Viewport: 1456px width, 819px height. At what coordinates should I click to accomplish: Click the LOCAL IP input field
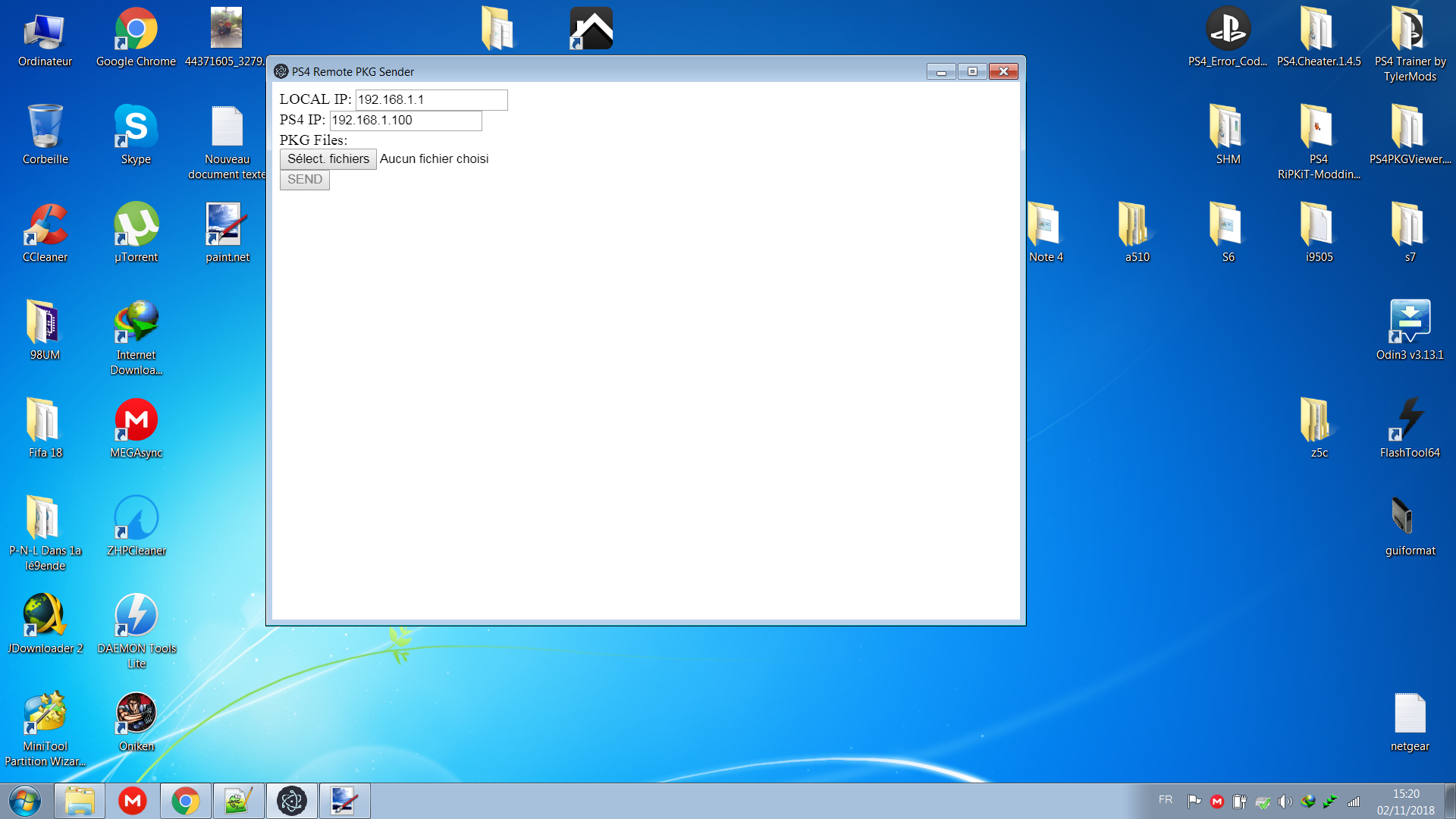431,100
